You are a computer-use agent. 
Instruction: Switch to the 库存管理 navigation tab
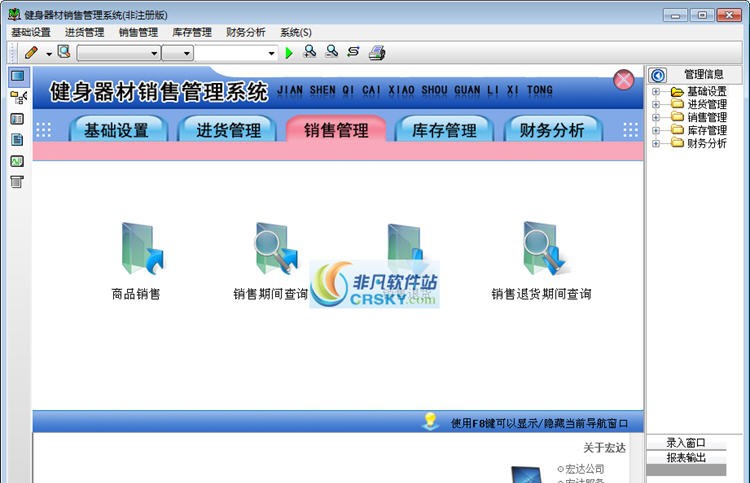point(444,129)
